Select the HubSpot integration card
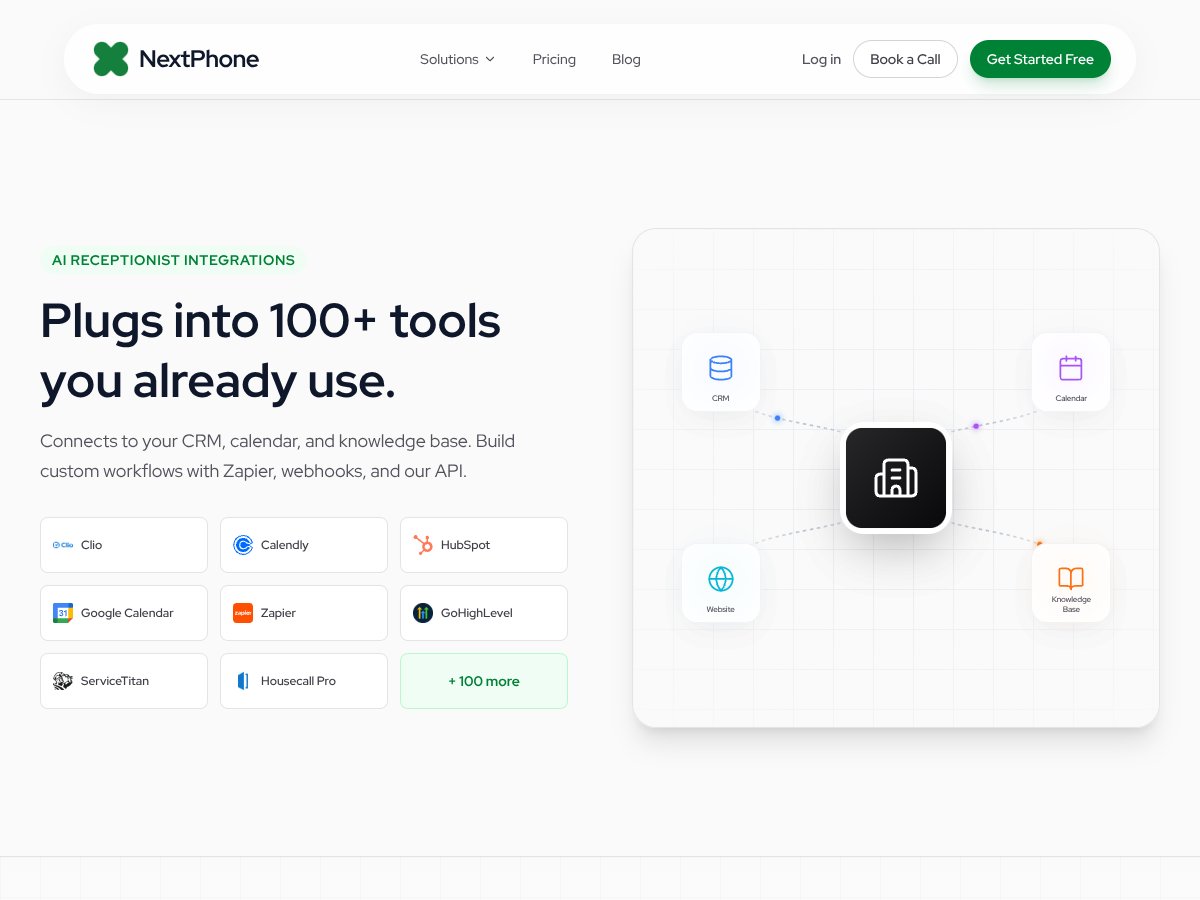 coord(484,545)
